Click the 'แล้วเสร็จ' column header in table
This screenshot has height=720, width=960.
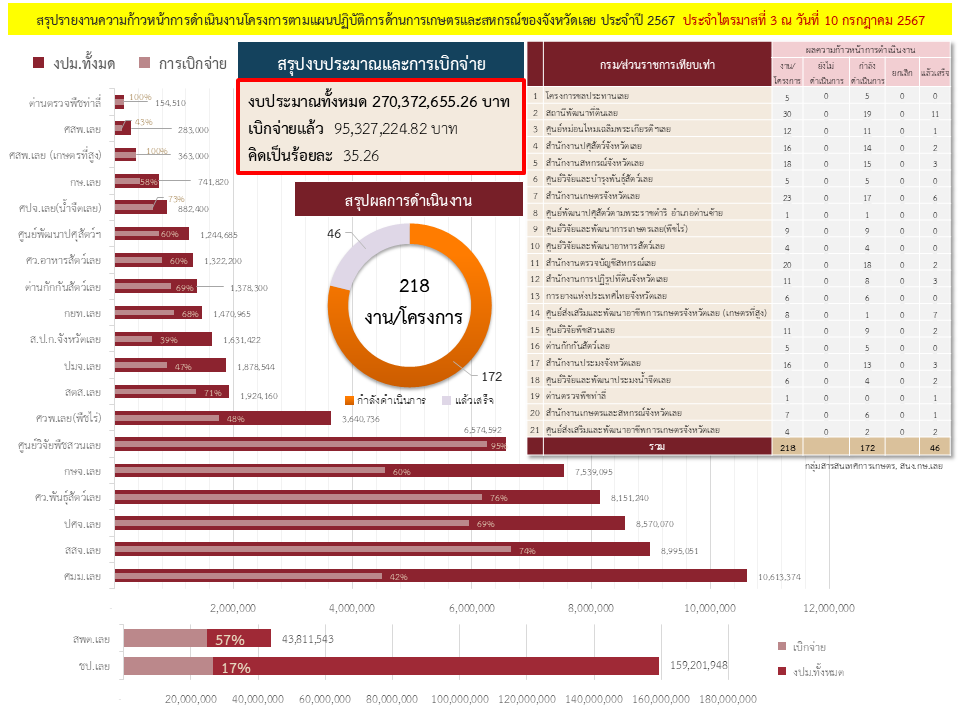(935, 72)
